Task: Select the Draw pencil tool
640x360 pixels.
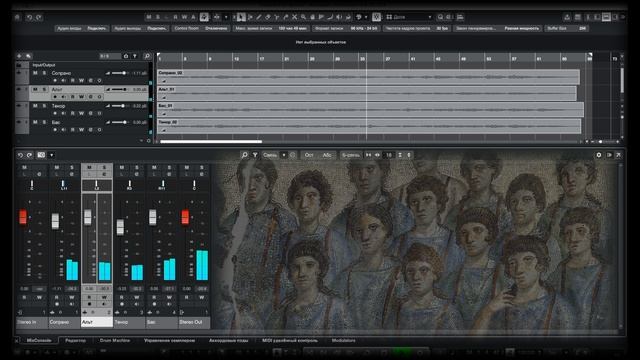Action: (x=259, y=17)
